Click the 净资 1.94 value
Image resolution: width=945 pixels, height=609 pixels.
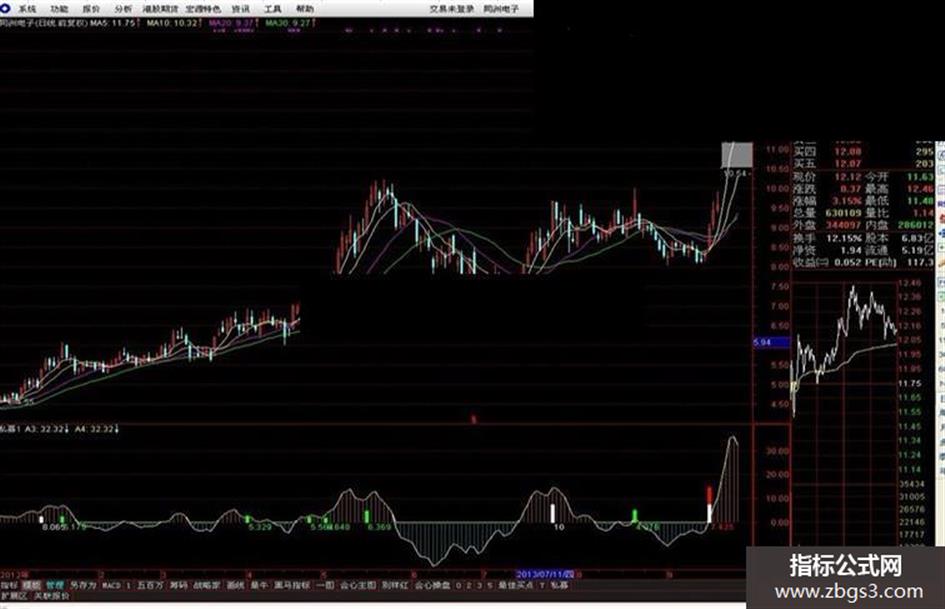[x=852, y=250]
